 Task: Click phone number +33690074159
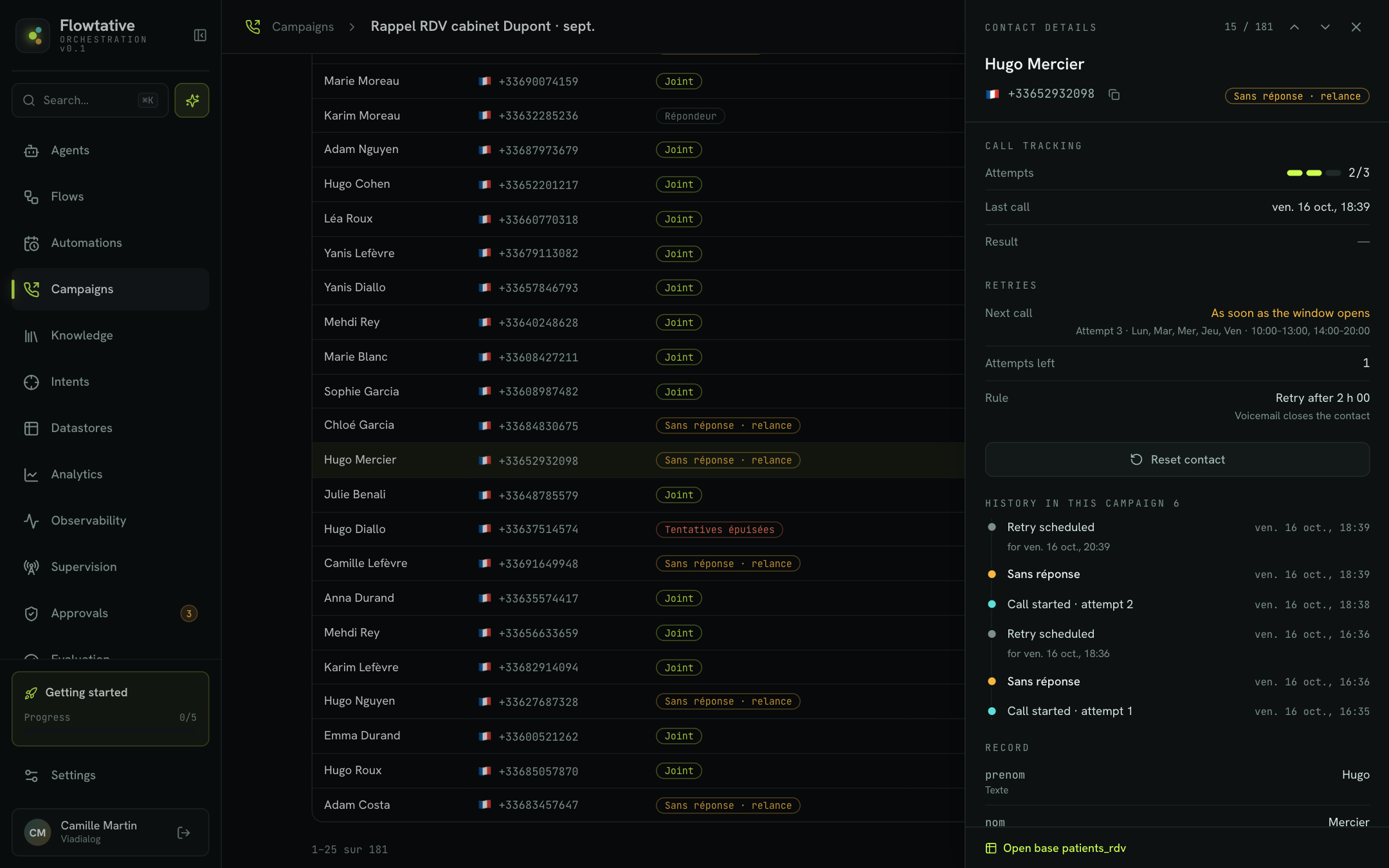[538, 81]
